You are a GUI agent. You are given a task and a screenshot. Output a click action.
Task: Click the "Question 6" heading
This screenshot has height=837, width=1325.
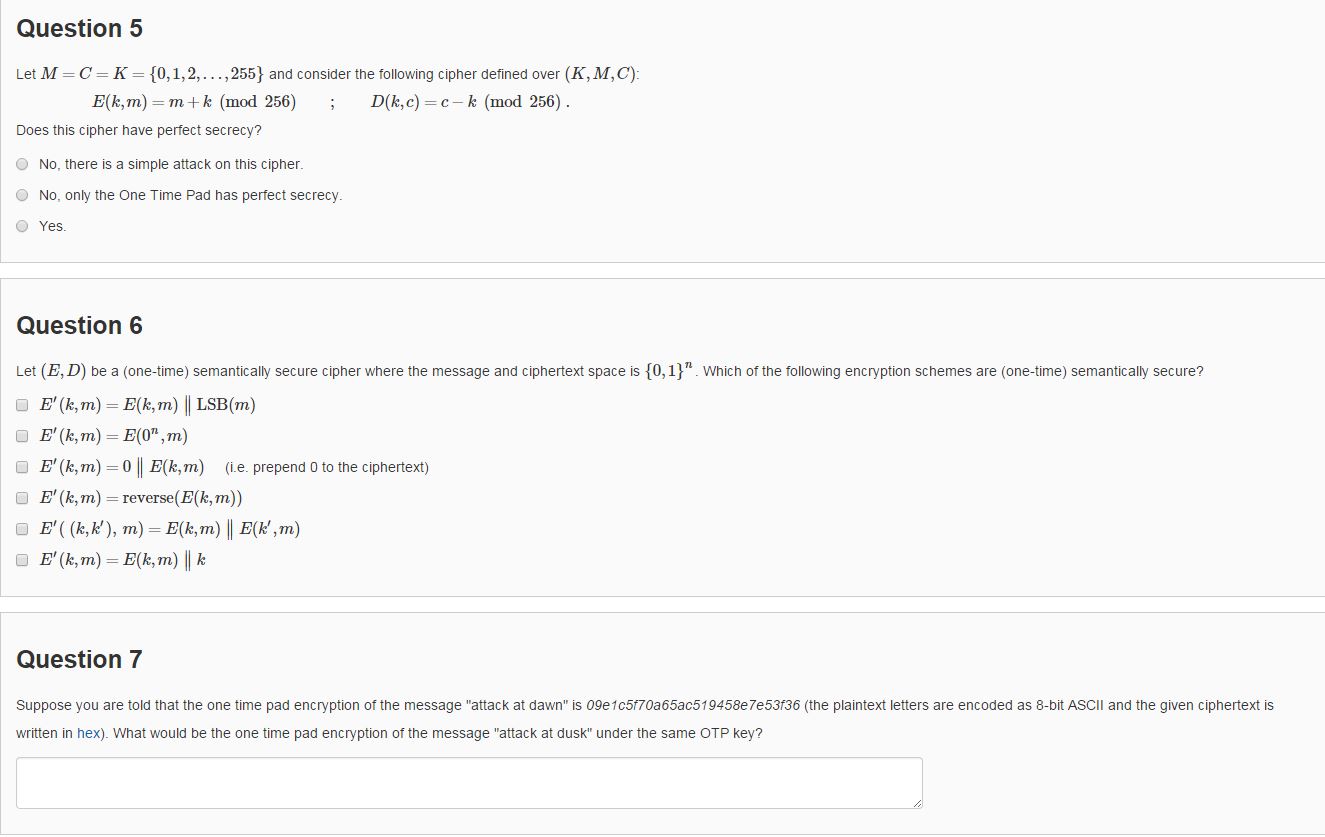point(79,326)
